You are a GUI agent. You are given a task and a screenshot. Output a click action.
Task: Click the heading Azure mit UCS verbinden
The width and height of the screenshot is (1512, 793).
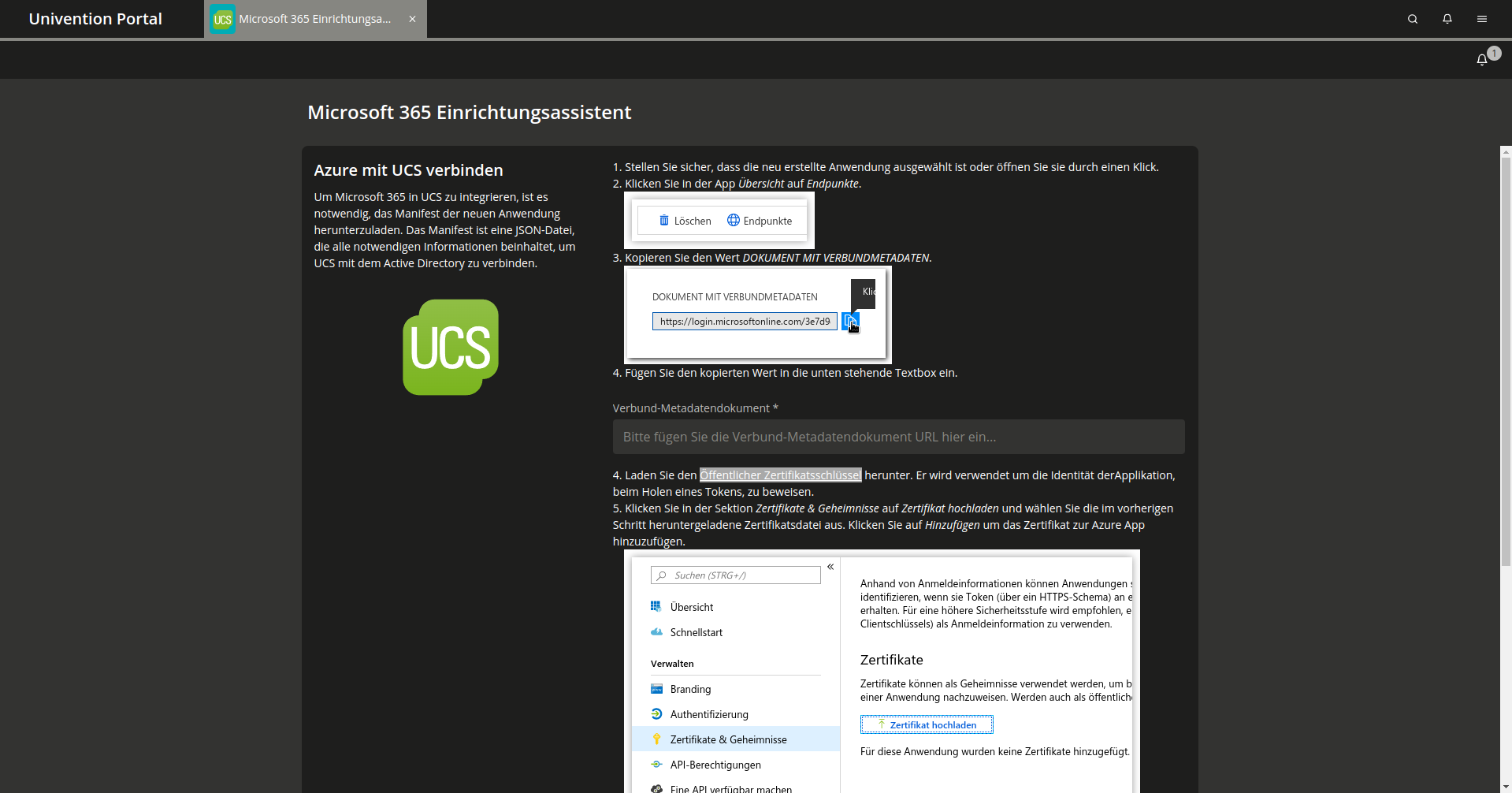pyautogui.click(x=408, y=170)
